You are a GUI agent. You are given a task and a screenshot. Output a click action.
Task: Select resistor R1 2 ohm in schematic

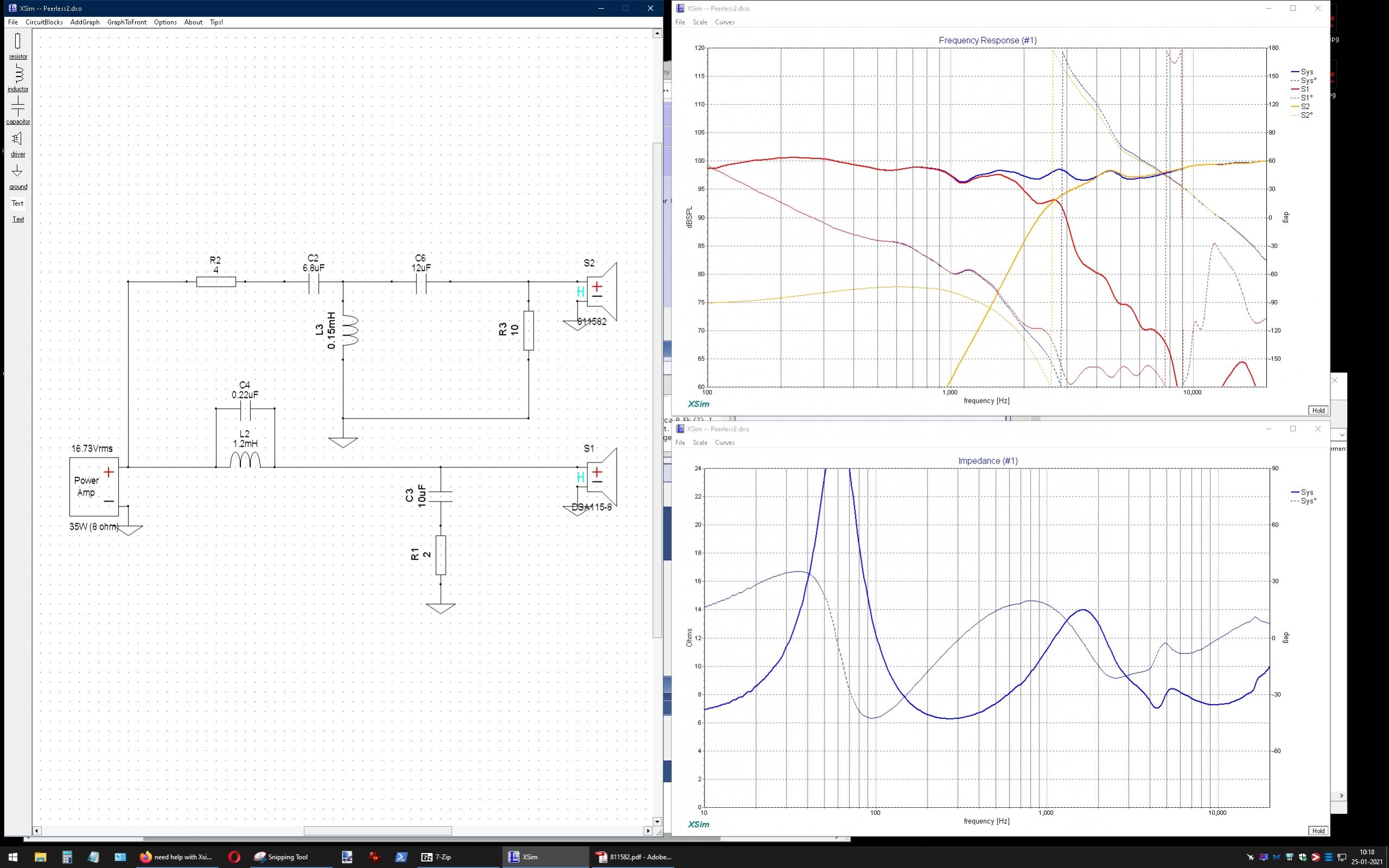click(441, 555)
